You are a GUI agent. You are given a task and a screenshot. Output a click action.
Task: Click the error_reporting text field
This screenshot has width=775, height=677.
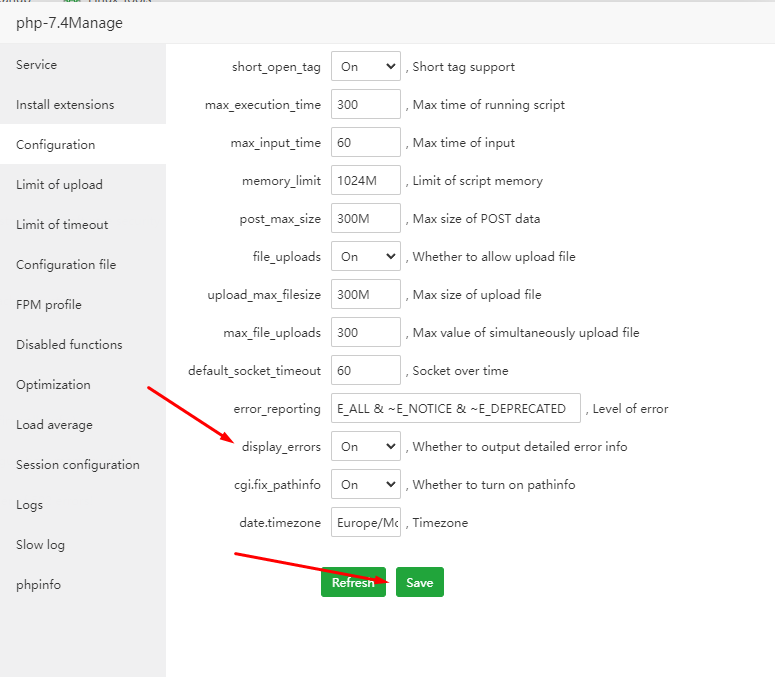(x=455, y=409)
